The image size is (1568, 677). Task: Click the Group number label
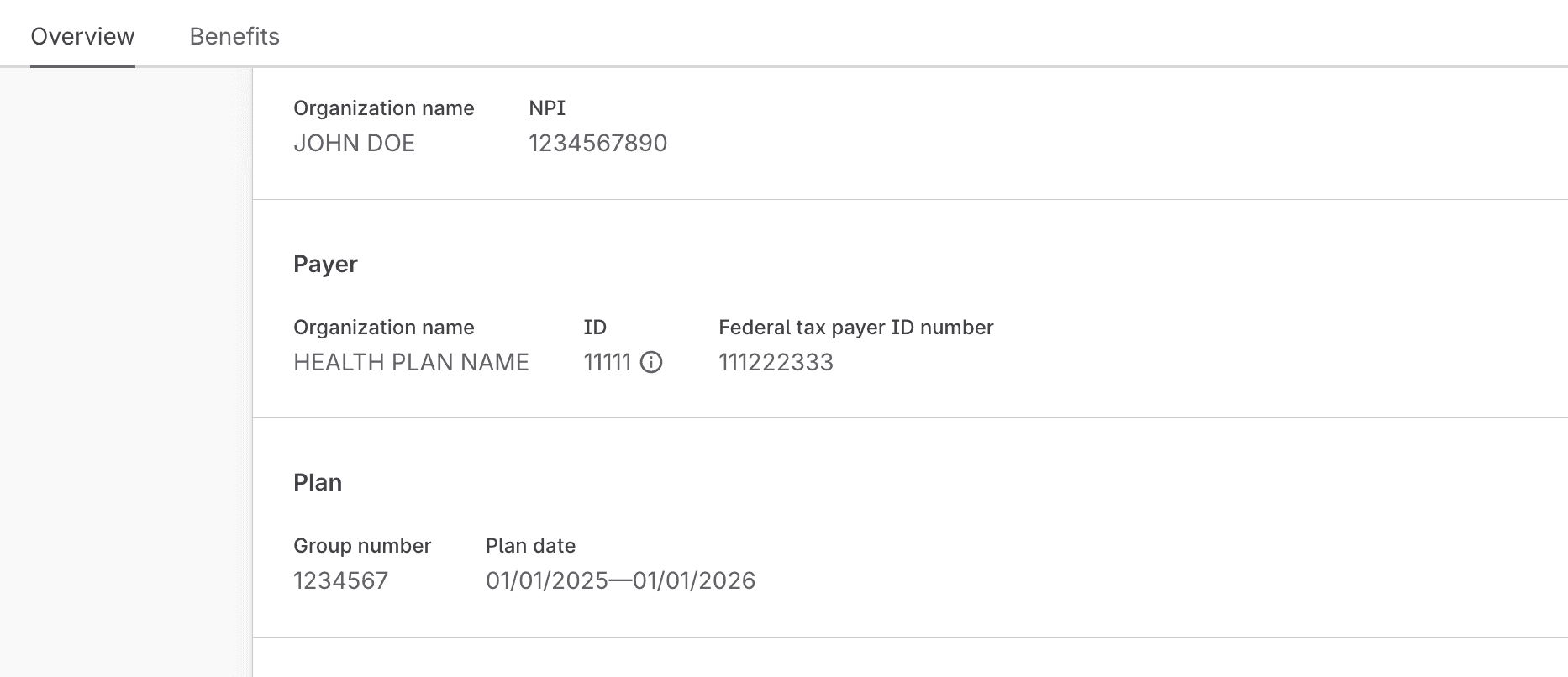(362, 545)
